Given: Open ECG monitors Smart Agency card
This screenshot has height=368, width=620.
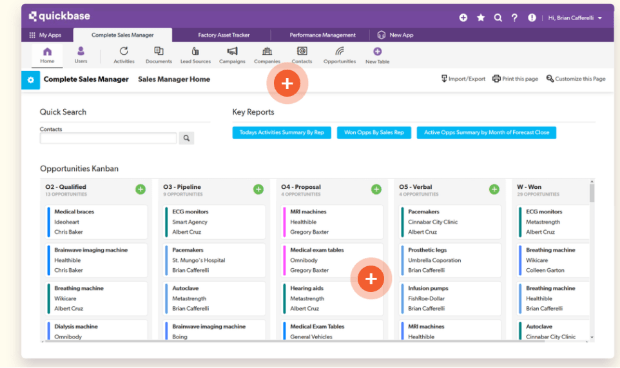Looking at the screenshot, I should 214,222.
